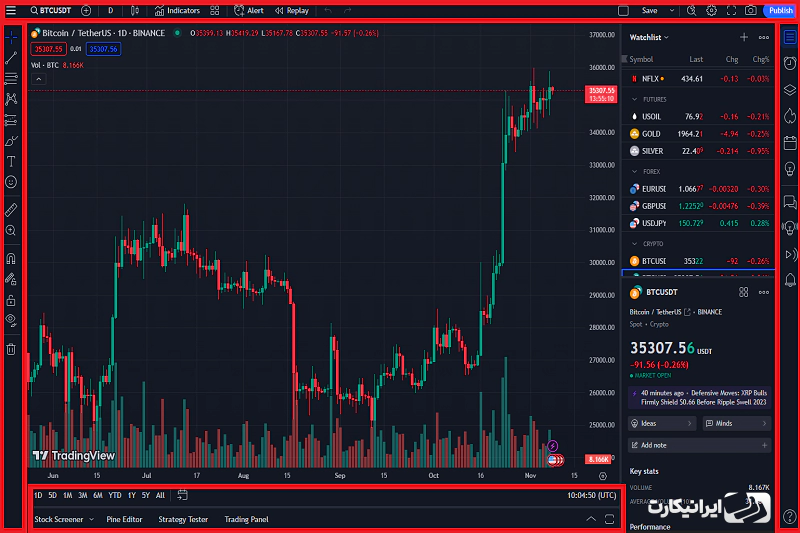
Task: Select the crosshair cursor tool
Action: [x=11, y=37]
